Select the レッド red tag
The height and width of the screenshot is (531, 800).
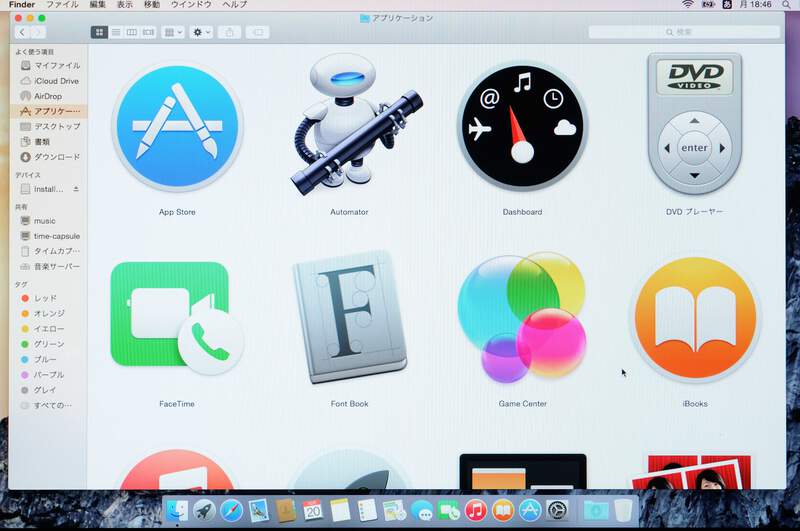pyautogui.click(x=50, y=298)
